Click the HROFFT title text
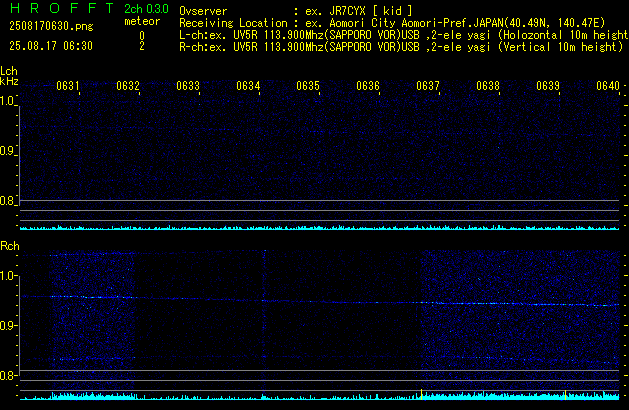The height and width of the screenshot is (410, 629). tap(62, 8)
